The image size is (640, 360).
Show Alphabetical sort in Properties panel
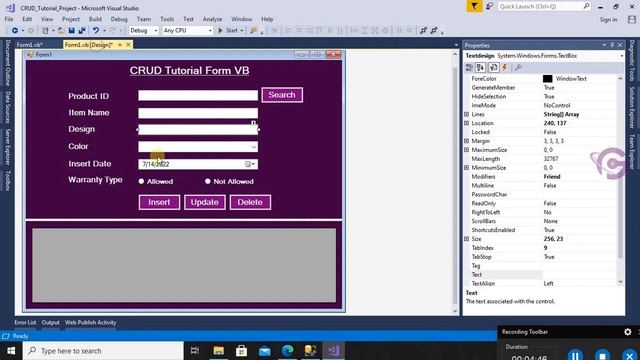click(x=480, y=68)
